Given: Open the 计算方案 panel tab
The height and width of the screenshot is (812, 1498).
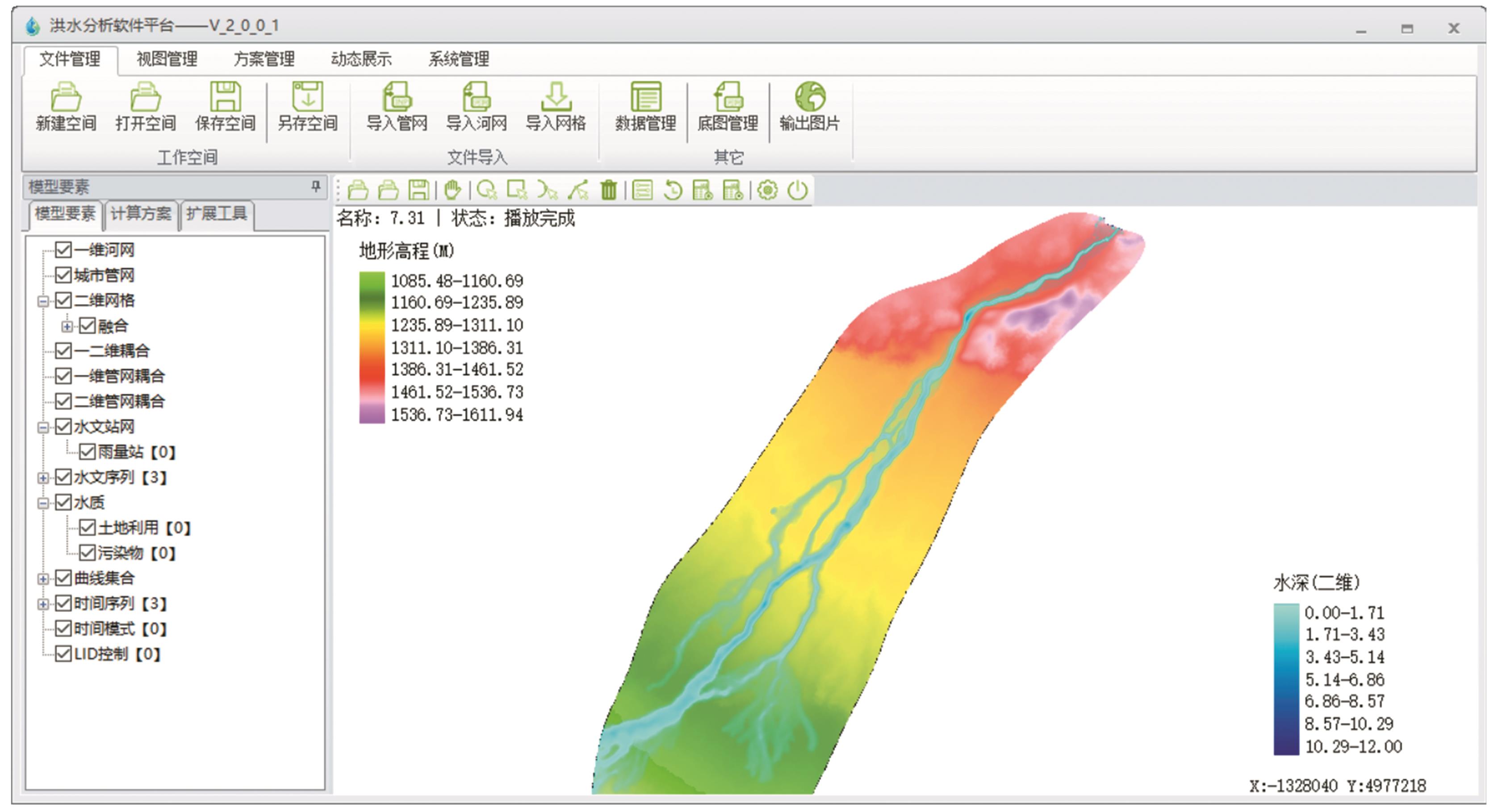Looking at the screenshot, I should pyautogui.click(x=141, y=214).
